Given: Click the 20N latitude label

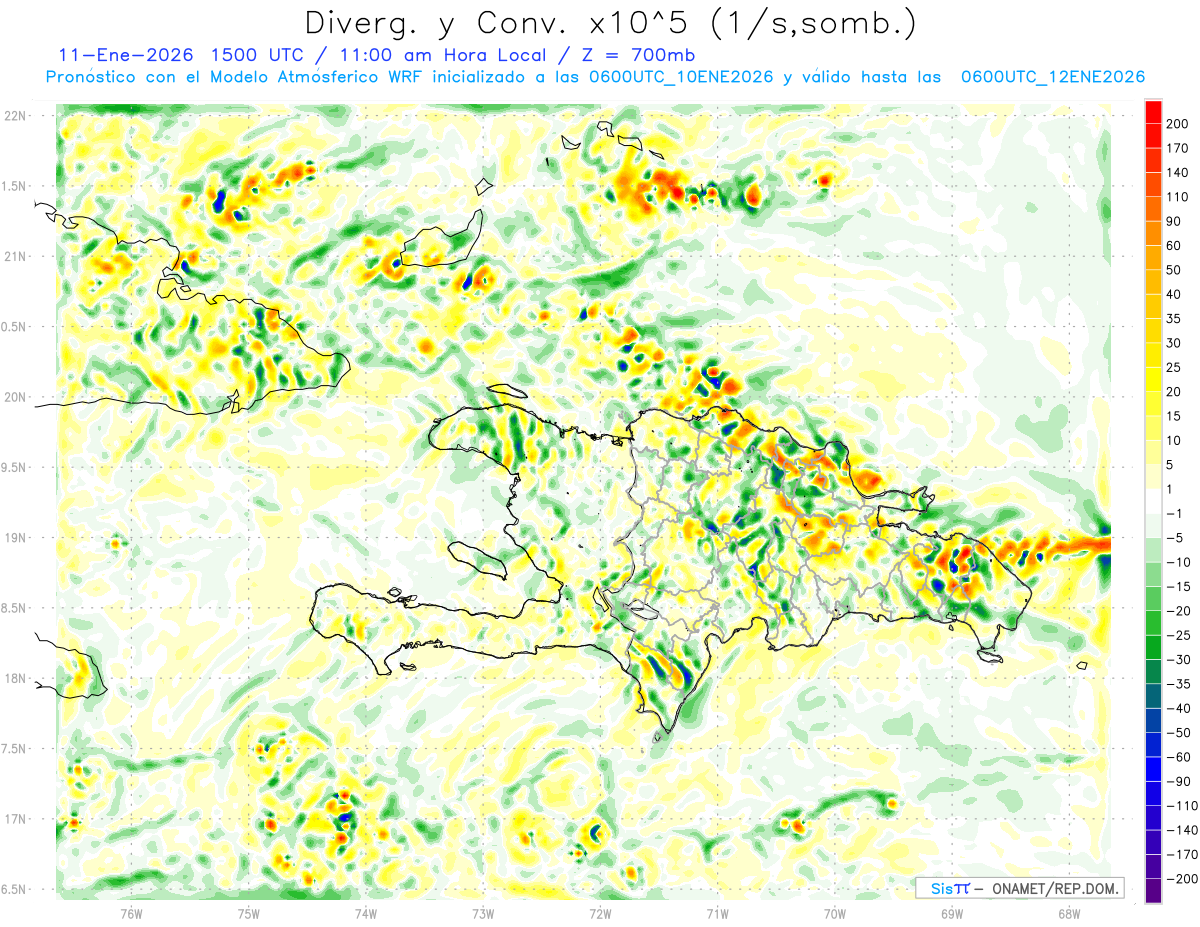Looking at the screenshot, I should 15,397.
